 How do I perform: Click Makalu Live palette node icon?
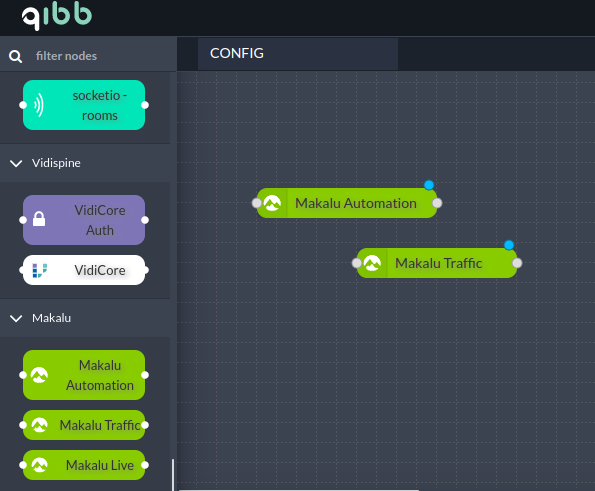pos(39,465)
